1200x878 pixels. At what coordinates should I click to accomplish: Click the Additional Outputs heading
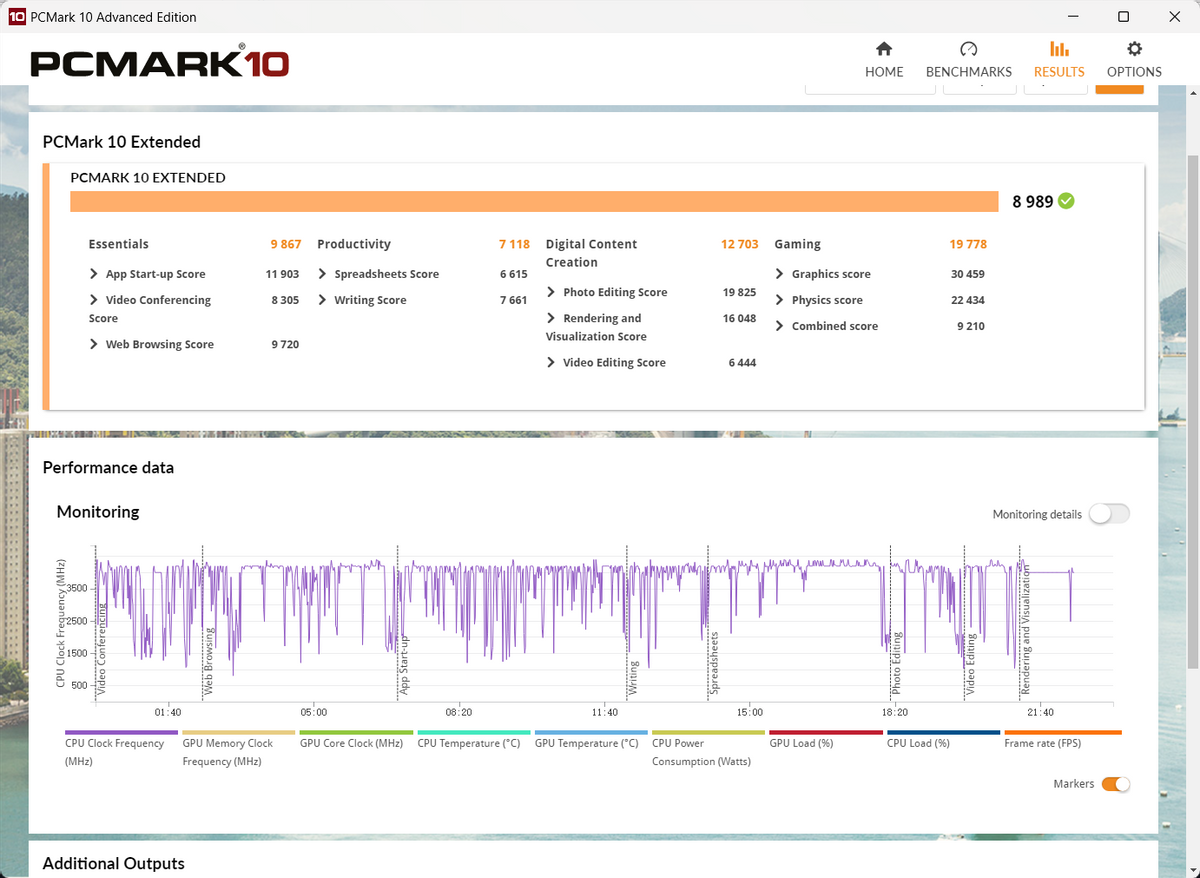(114, 863)
